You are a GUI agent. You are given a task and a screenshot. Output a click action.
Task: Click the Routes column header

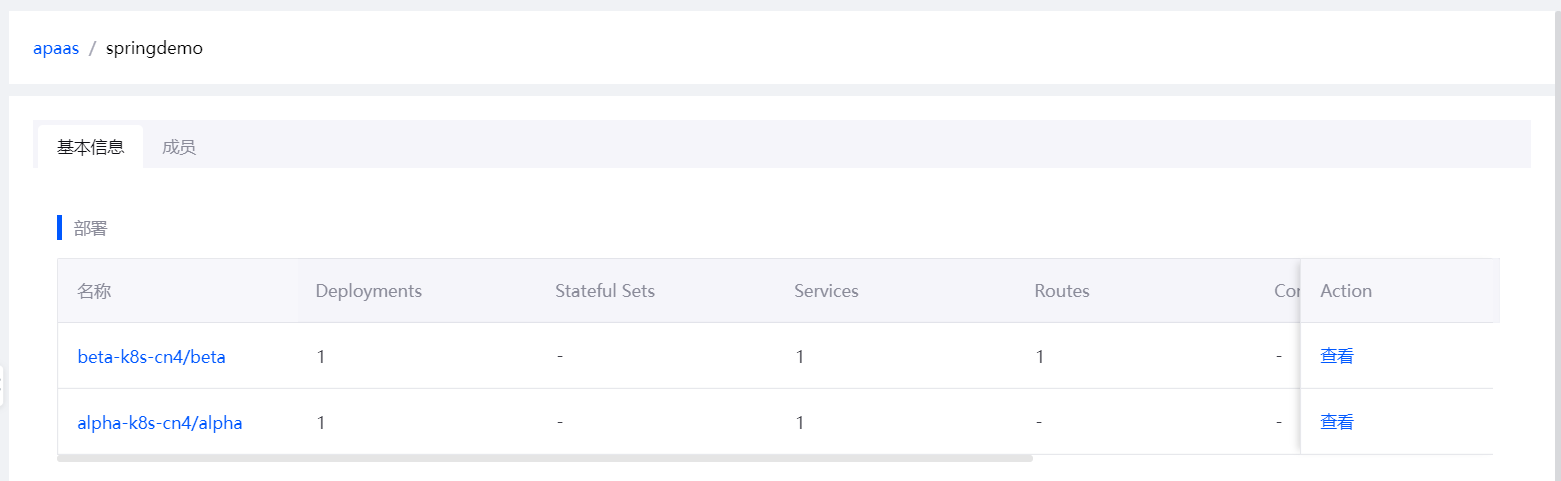(1062, 291)
